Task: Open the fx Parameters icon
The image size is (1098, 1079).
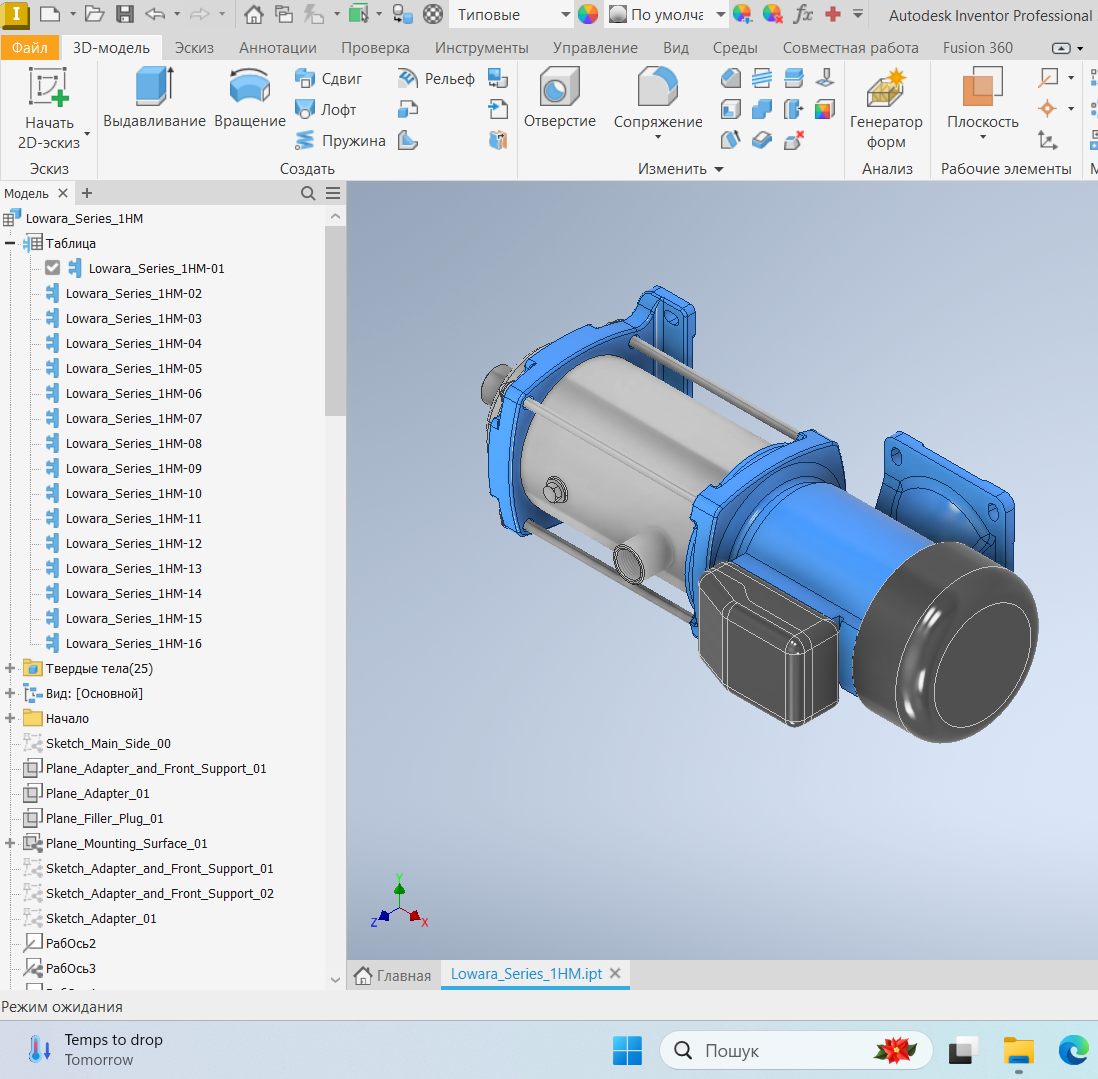Action: pos(802,14)
